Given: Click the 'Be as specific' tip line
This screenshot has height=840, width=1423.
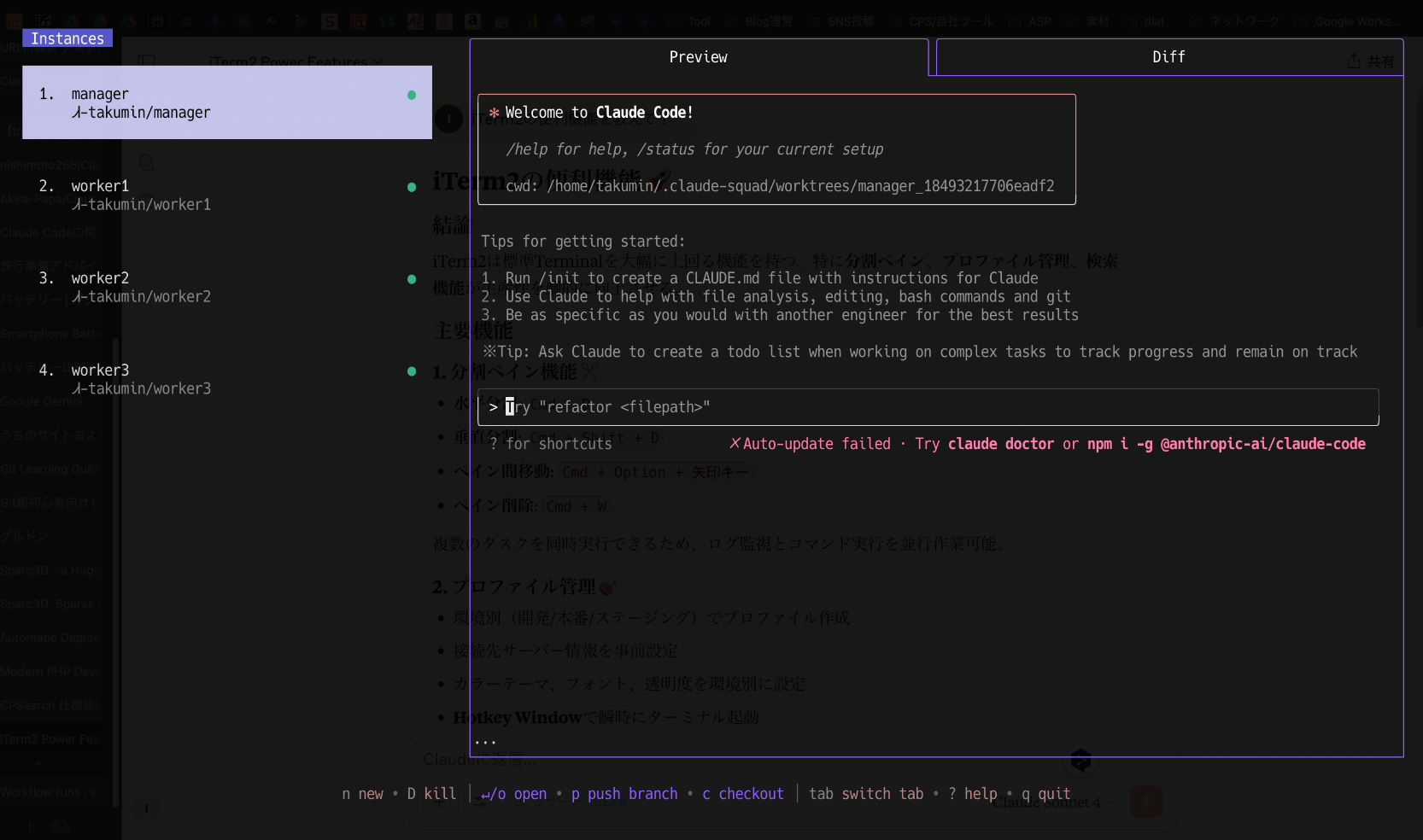Looking at the screenshot, I should (780, 316).
